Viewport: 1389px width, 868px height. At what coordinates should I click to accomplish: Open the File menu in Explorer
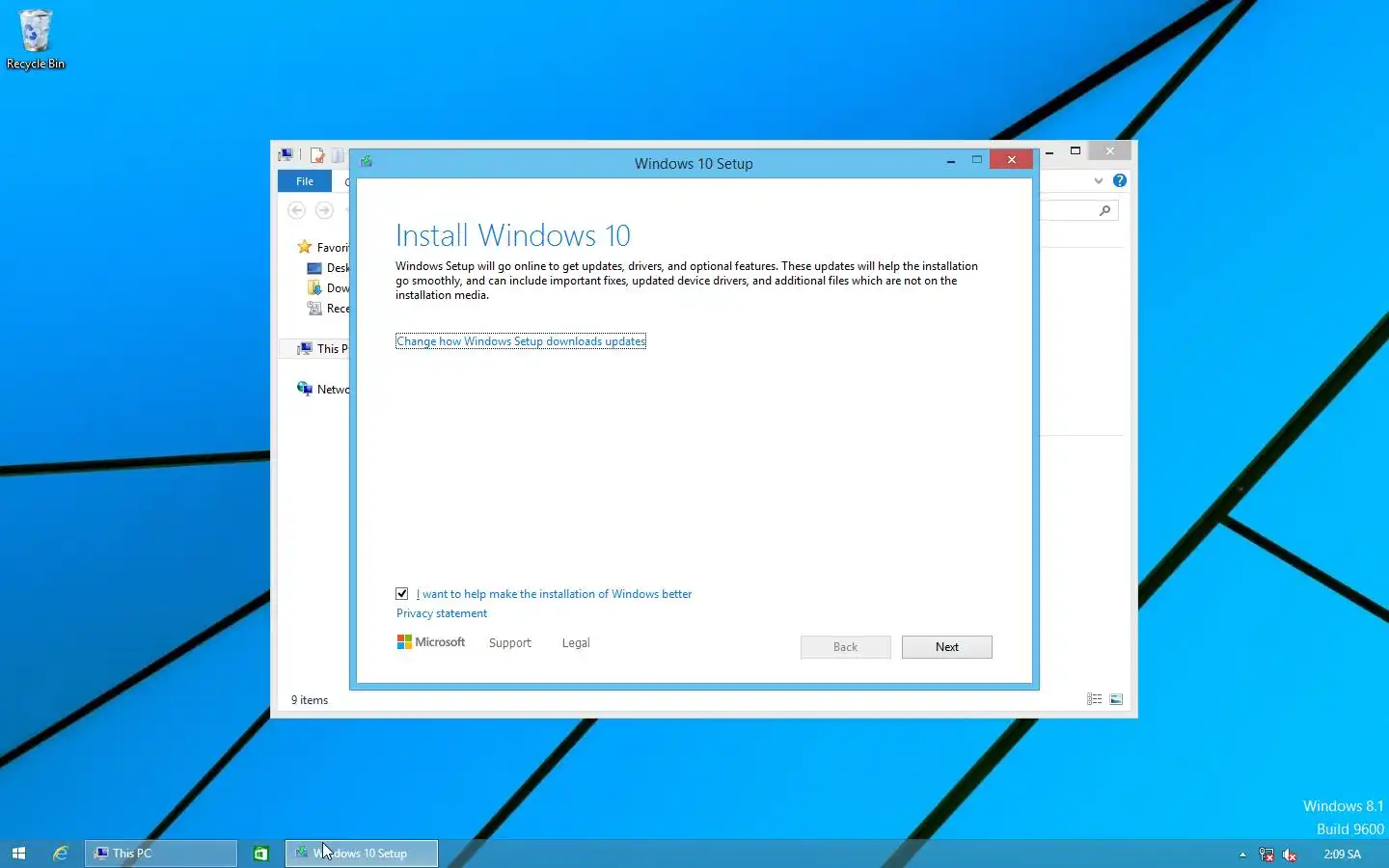(x=305, y=181)
